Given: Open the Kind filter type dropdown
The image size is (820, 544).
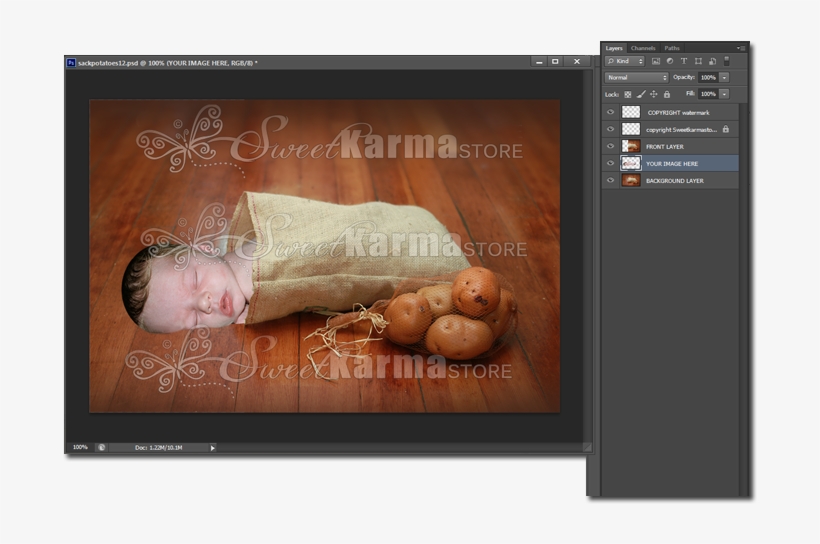Looking at the screenshot, I should [x=625, y=61].
